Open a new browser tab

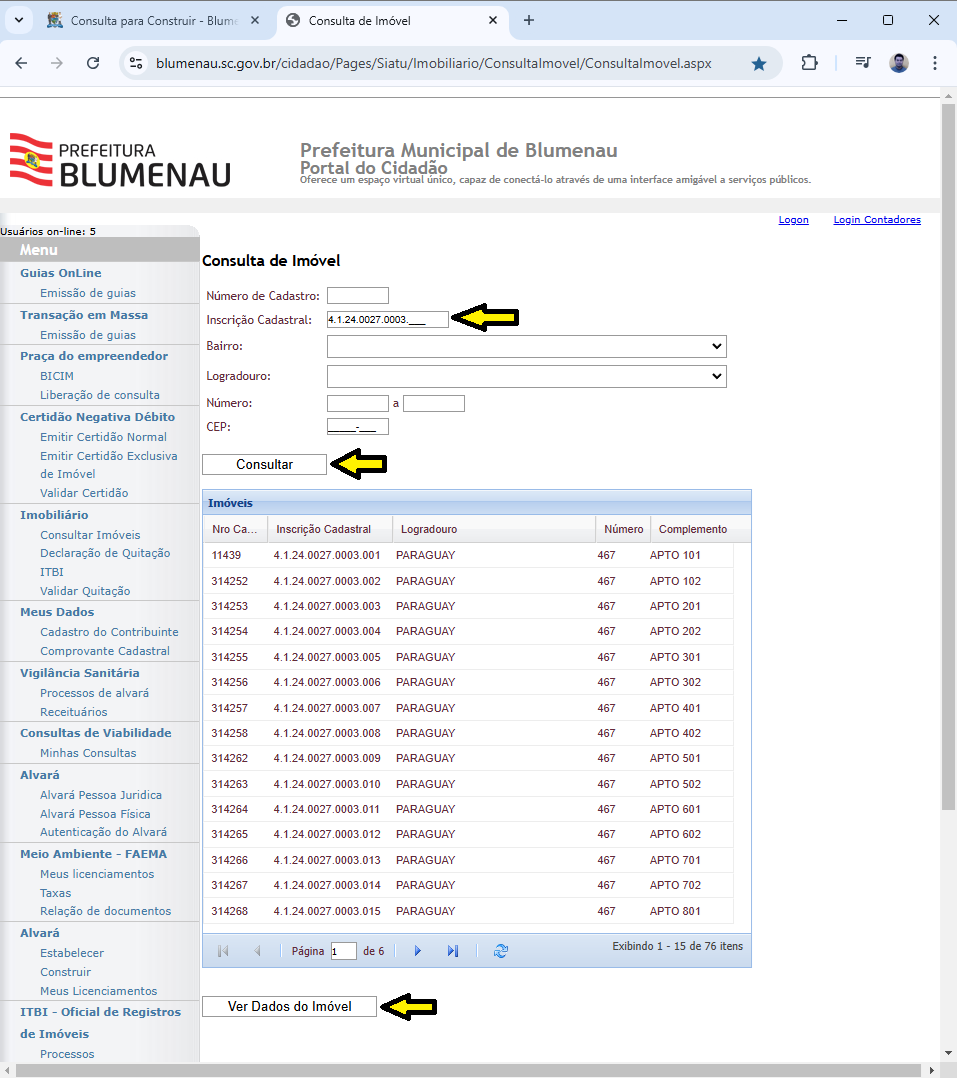pos(529,20)
